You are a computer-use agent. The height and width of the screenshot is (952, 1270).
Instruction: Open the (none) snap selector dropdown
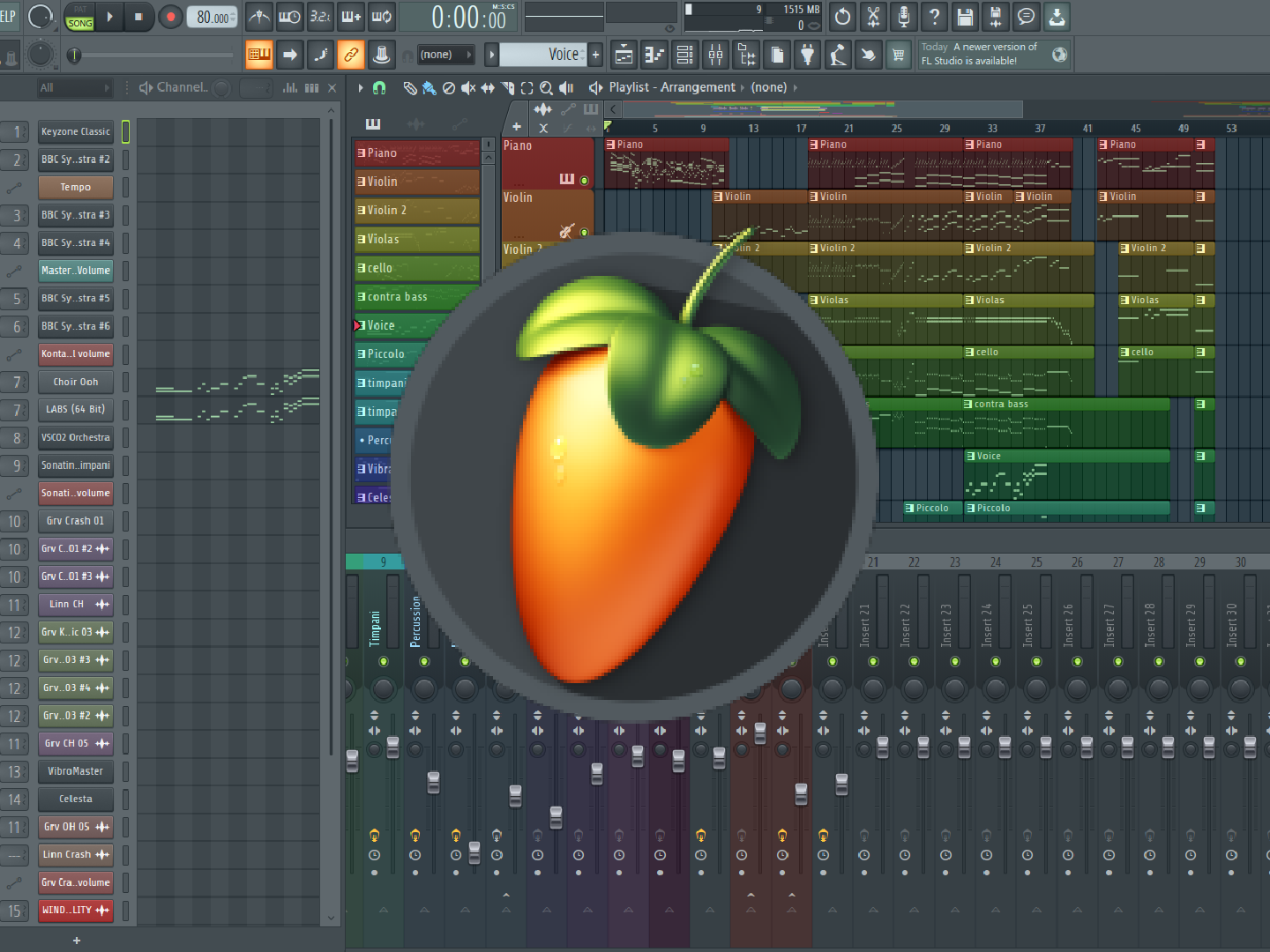(x=444, y=55)
